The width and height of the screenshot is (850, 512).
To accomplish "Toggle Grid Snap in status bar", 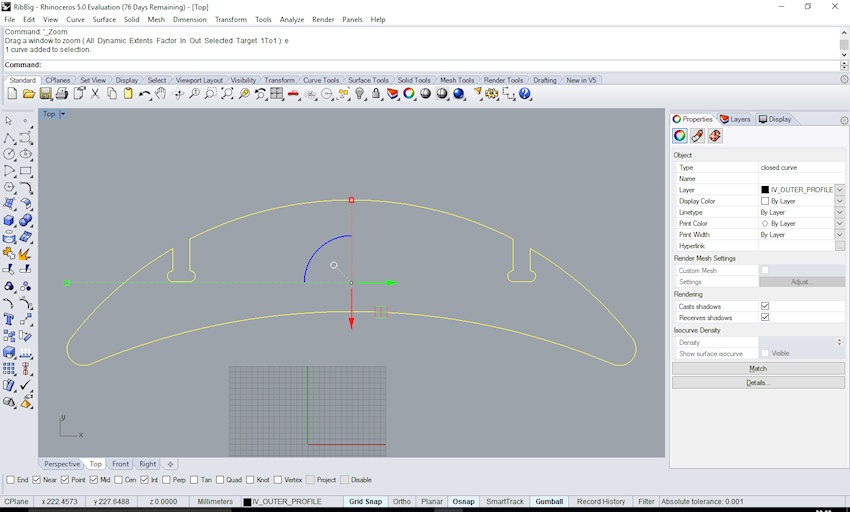I will pyautogui.click(x=365, y=502).
